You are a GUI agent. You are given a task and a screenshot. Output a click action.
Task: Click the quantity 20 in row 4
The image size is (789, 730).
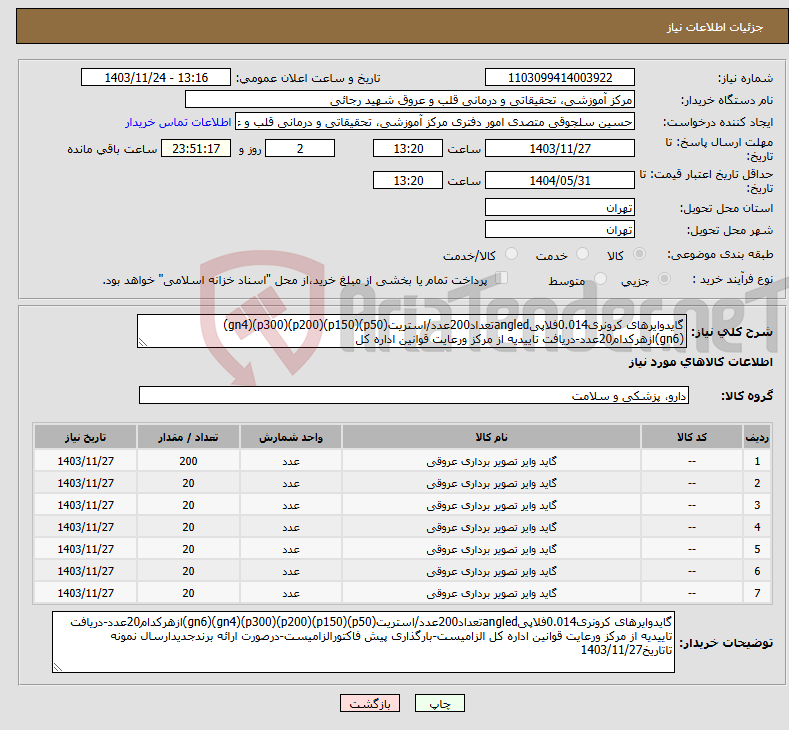188,527
